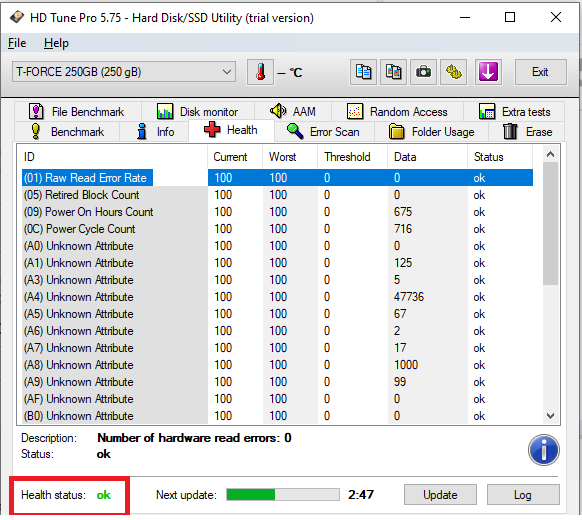
Task: Open the Help menu
Action: [56, 43]
